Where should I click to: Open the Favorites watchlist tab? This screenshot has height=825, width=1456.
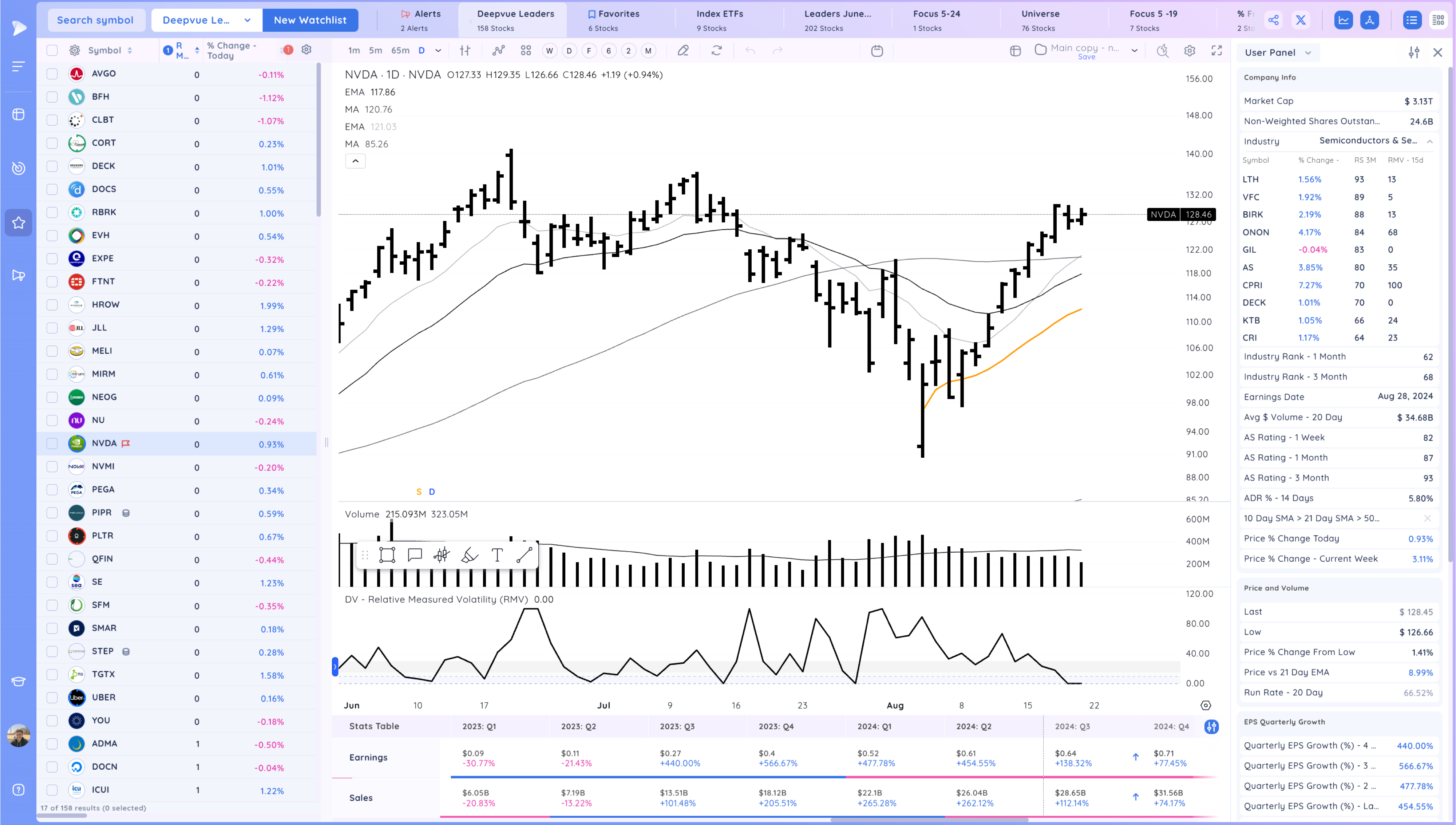click(x=613, y=20)
